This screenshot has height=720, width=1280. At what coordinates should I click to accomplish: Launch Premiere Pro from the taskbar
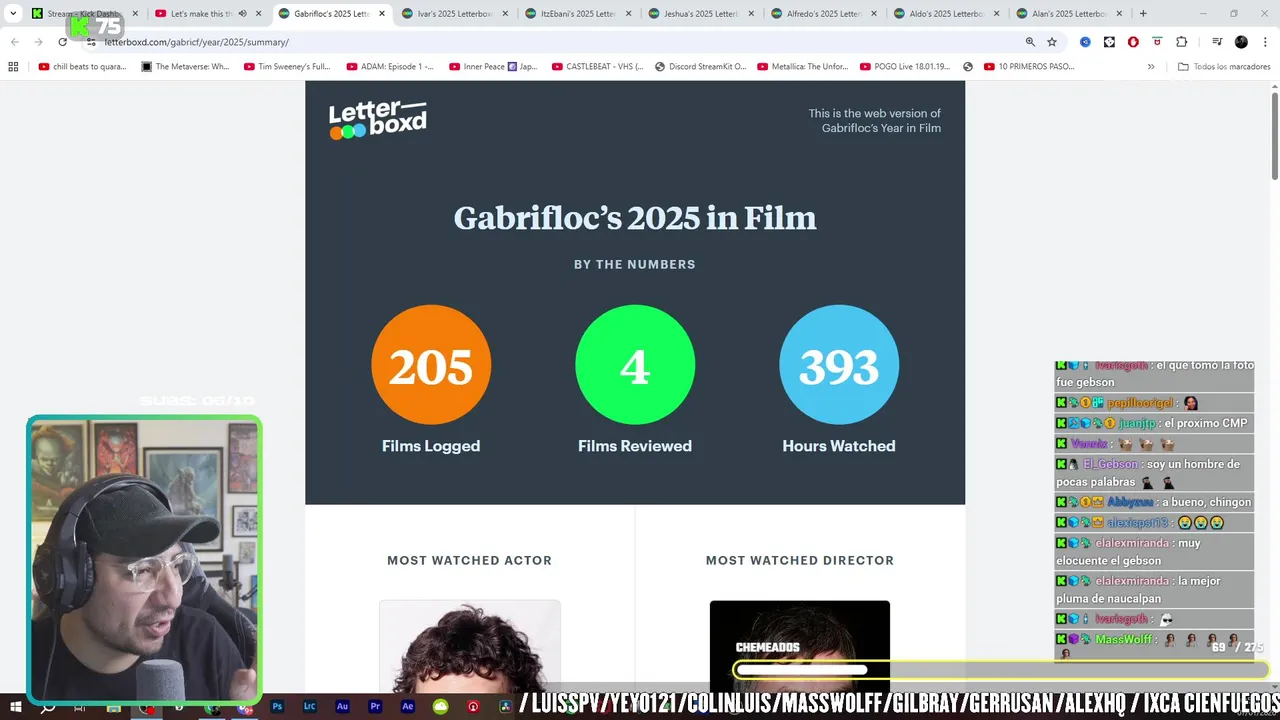375,707
